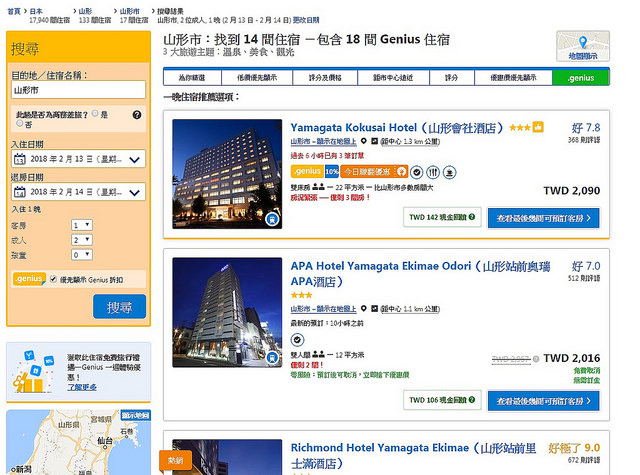
Task: Click the .genius badge in Kokusai Hotel card
Action: click(307, 171)
